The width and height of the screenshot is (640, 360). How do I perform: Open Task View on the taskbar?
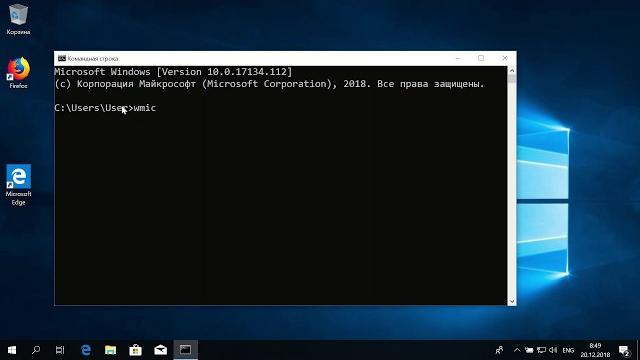(60, 350)
